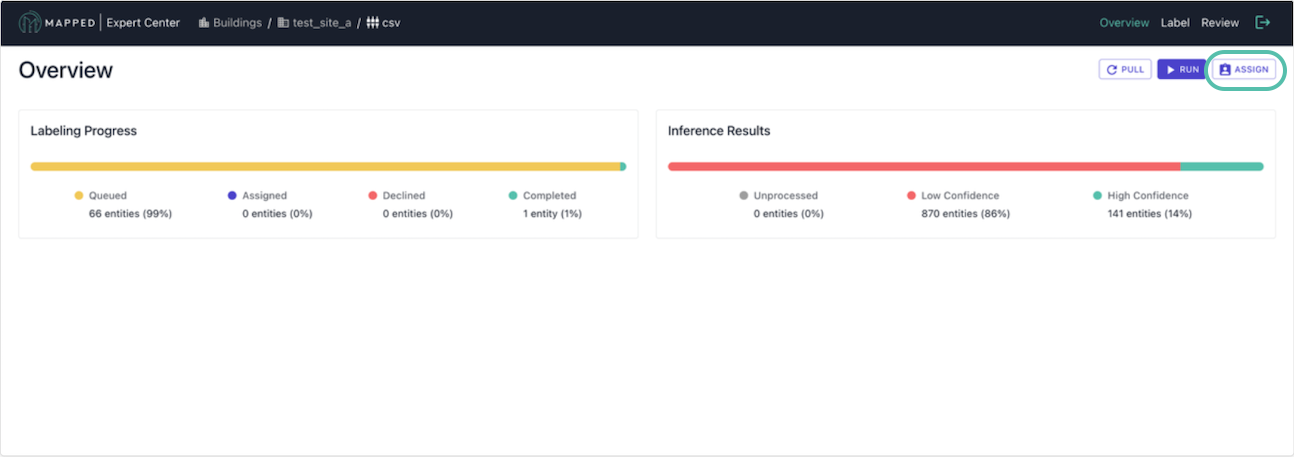The height and width of the screenshot is (457, 1294).
Task: Go to test_site_a breadcrumb
Action: pos(322,22)
